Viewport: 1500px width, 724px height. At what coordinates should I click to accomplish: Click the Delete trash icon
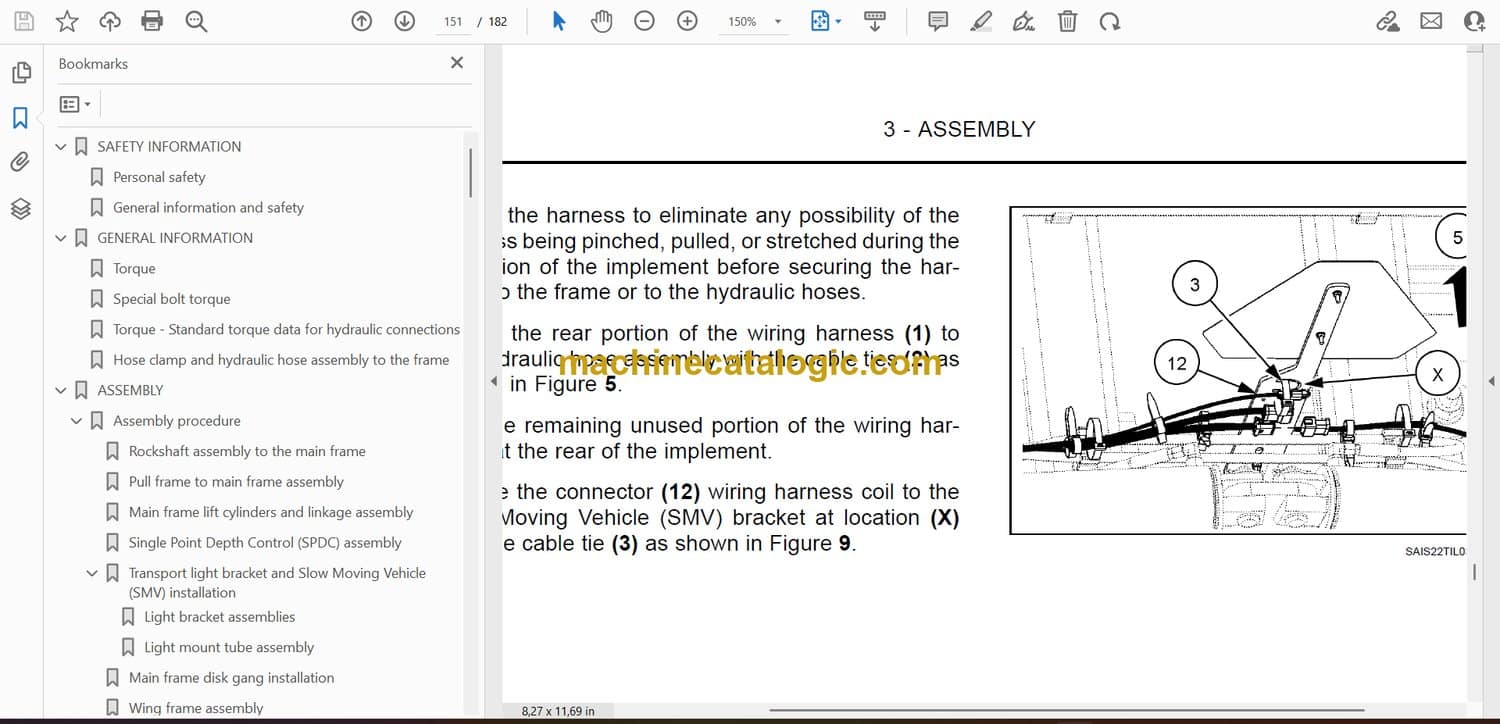(x=1067, y=21)
